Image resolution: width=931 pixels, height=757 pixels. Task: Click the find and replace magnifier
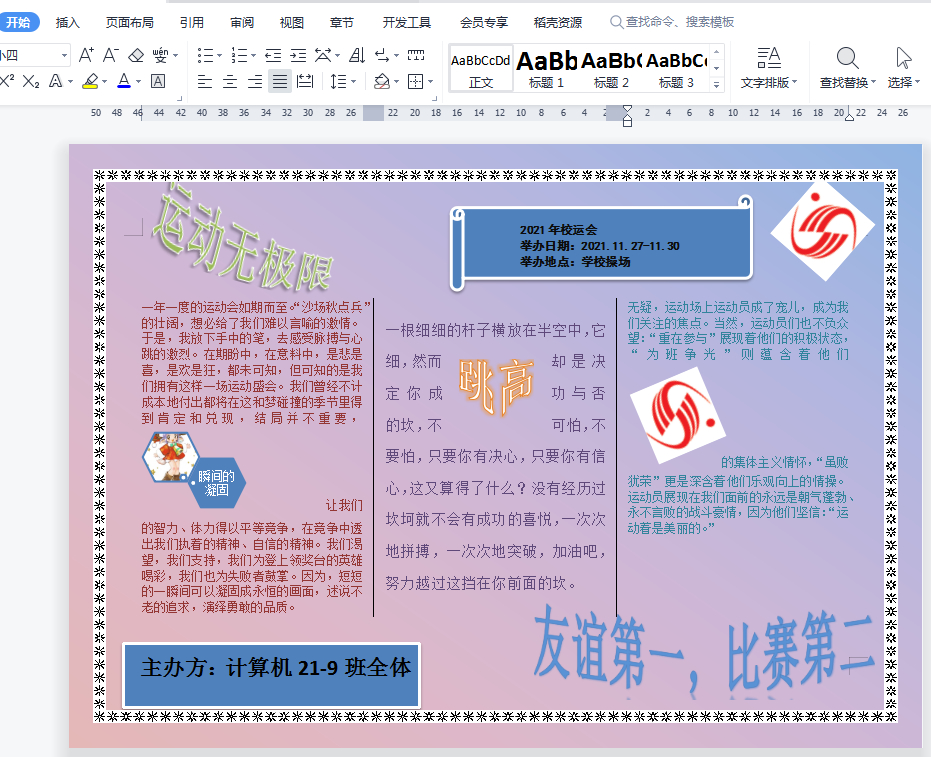pyautogui.click(x=847, y=58)
